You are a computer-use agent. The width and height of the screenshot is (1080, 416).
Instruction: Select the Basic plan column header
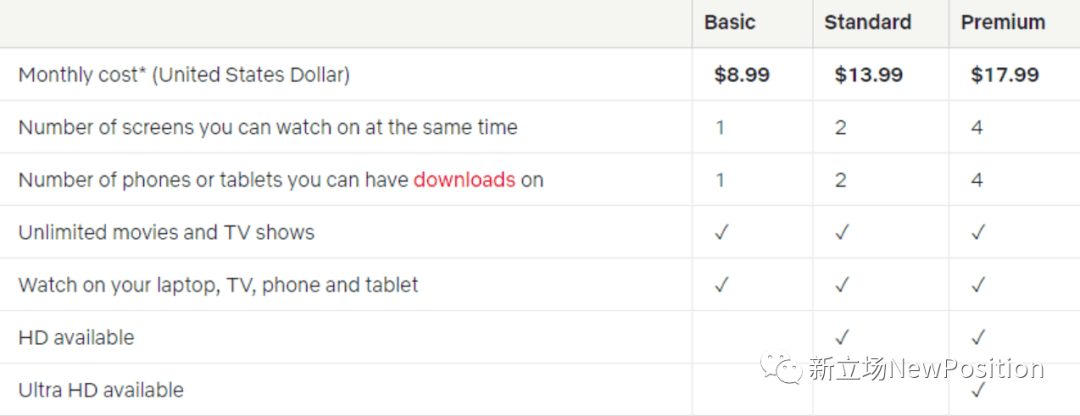729,22
